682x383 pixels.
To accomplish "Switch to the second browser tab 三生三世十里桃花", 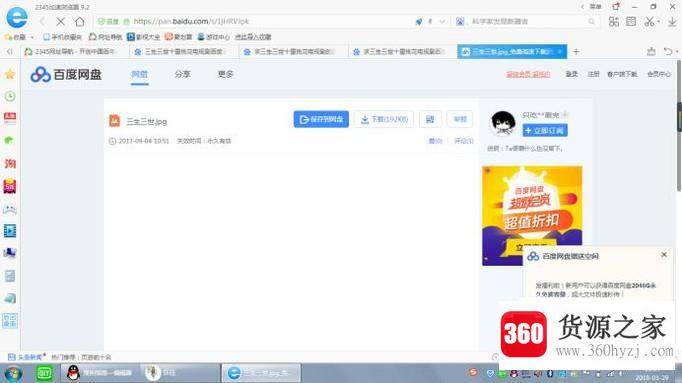I will point(184,52).
